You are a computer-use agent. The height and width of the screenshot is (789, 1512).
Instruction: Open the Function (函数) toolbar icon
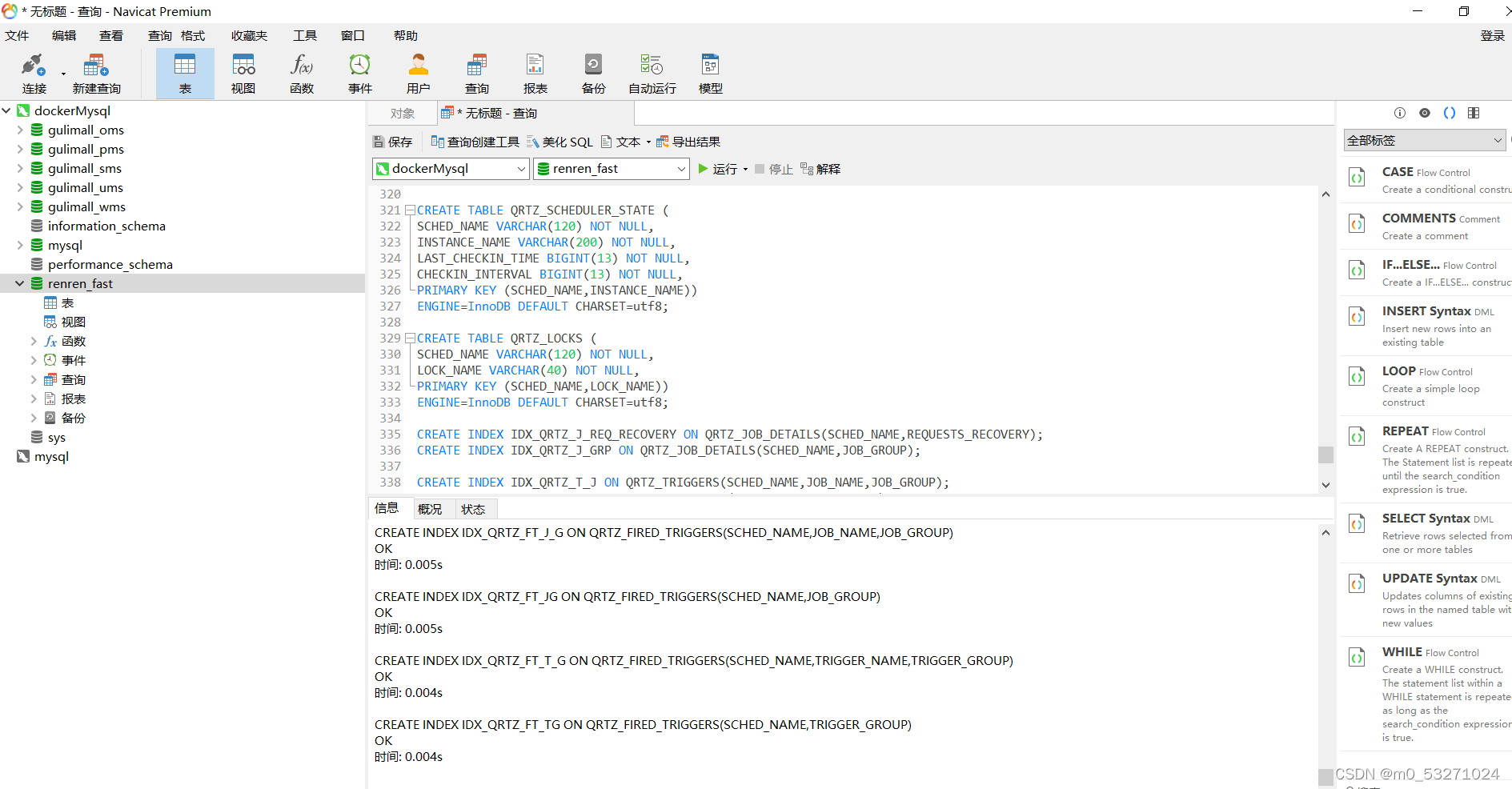(x=302, y=74)
